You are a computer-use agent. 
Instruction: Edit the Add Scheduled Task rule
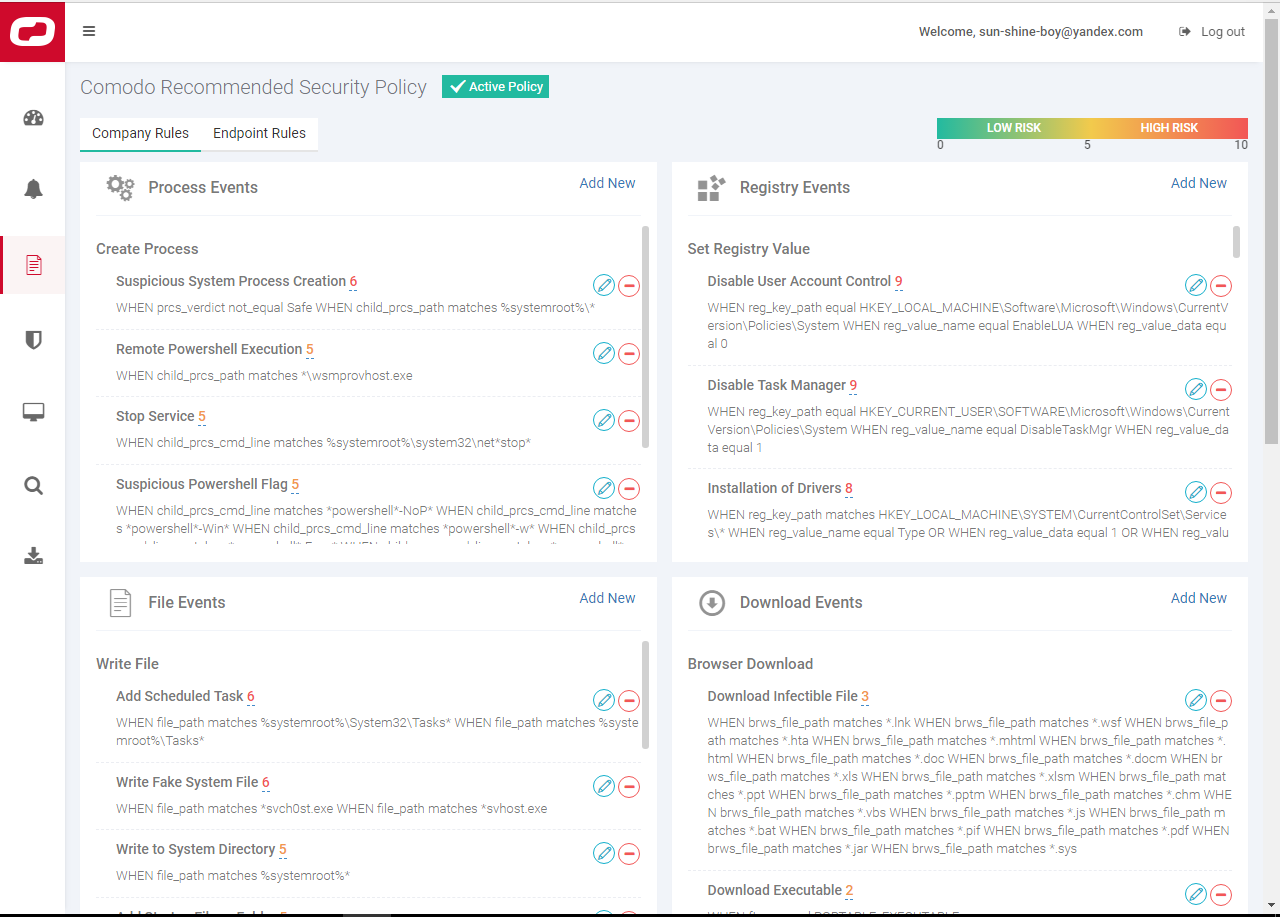[x=604, y=700]
